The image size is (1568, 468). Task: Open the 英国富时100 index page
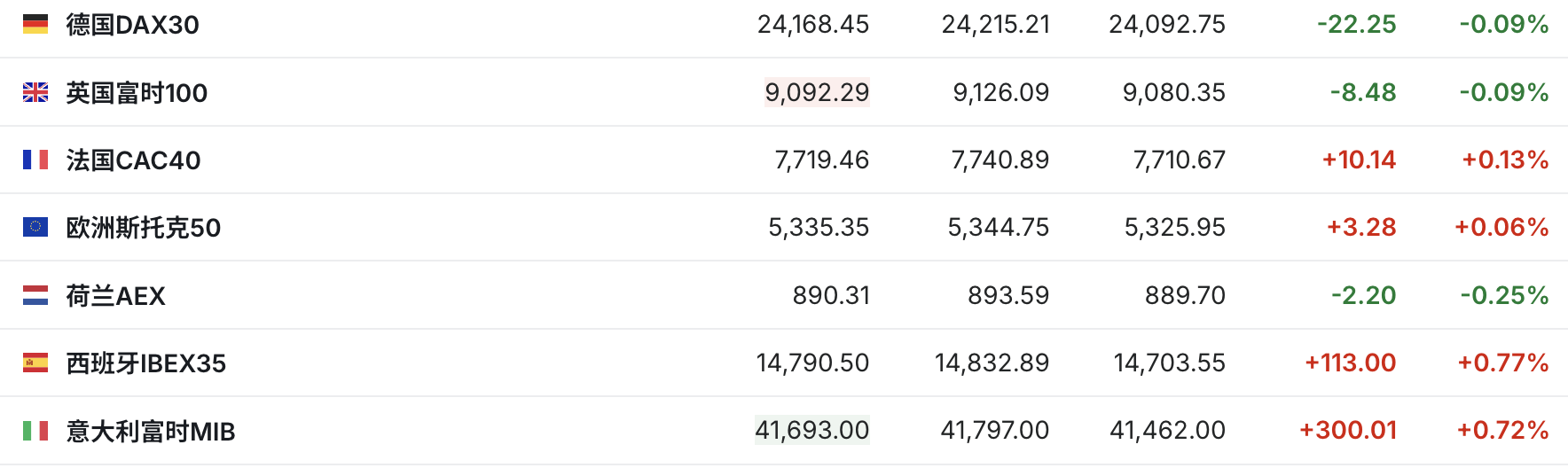pos(137,93)
